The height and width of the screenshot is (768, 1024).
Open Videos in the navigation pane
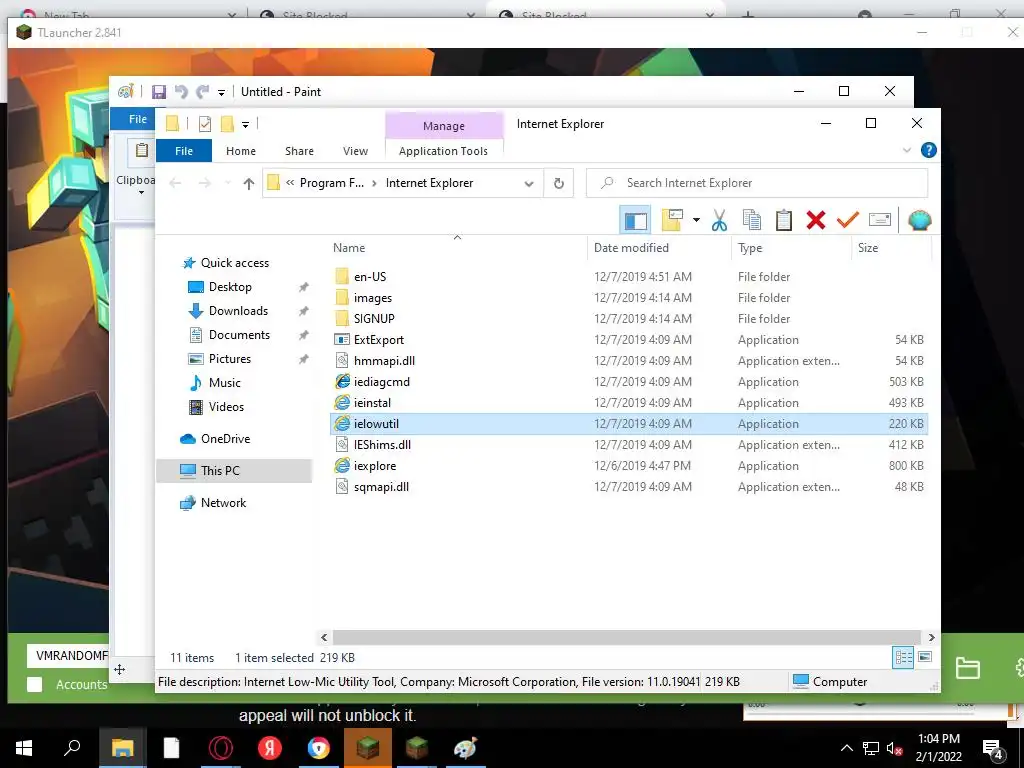pyautogui.click(x=226, y=407)
